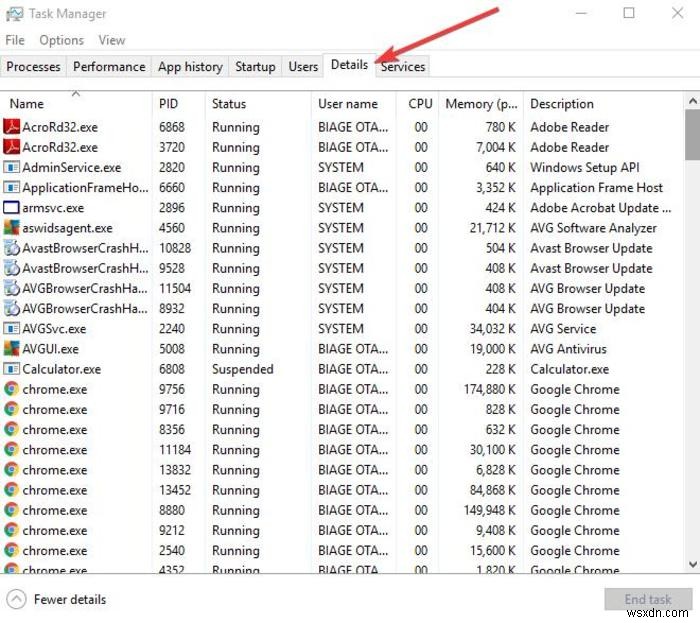
Task: Sort by the CPU column header
Action: tap(418, 104)
